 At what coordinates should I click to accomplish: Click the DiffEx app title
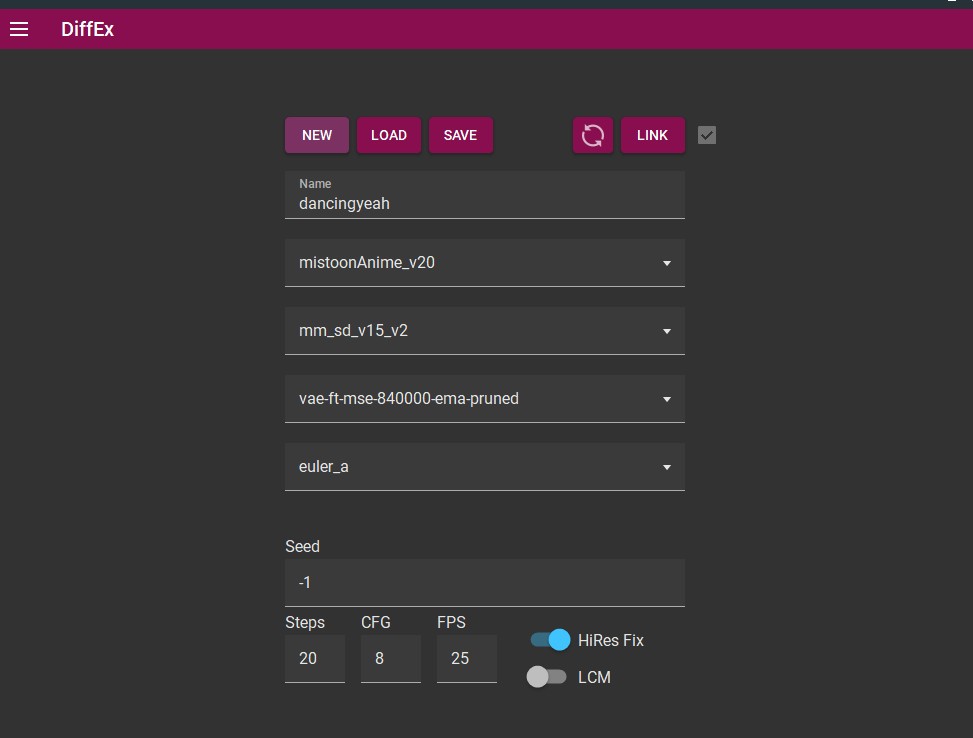coord(87,29)
